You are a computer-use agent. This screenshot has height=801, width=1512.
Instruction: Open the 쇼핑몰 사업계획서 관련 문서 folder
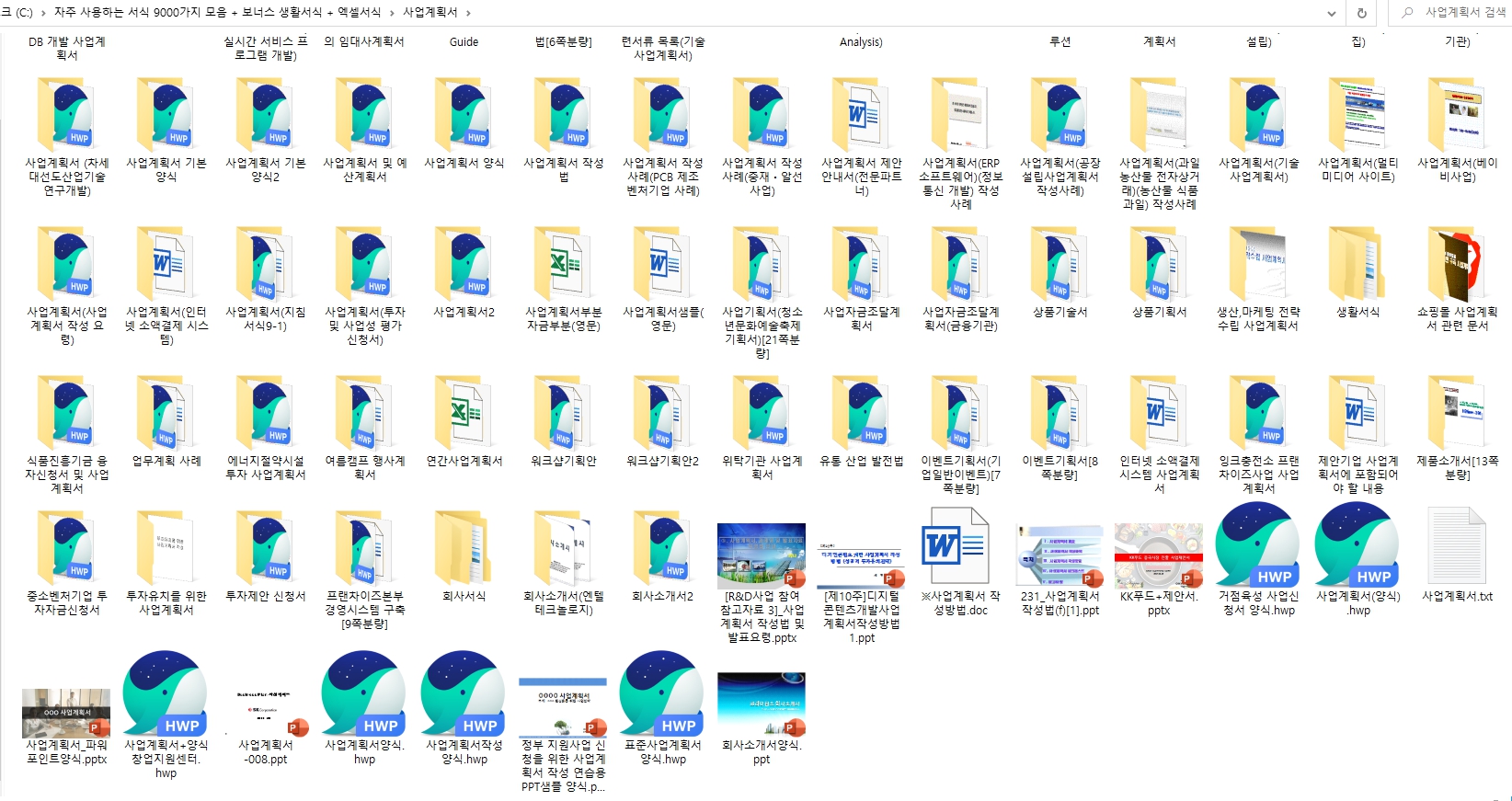1457,264
